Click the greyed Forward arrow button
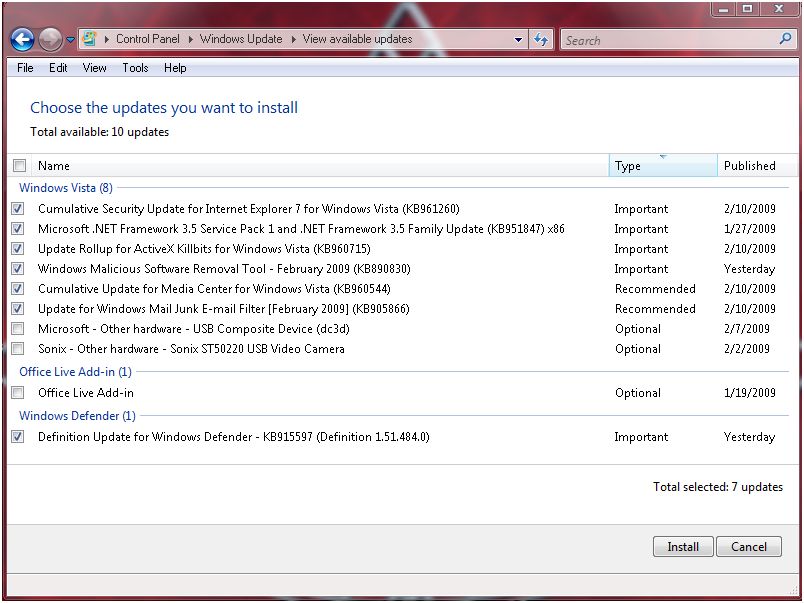This screenshot has width=804, height=603. click(50, 39)
